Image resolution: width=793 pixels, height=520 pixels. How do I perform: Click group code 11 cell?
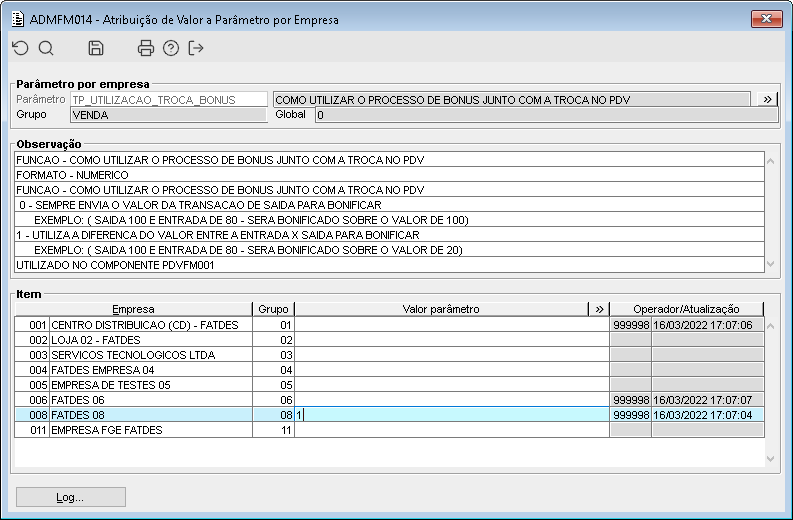pyautogui.click(x=273, y=430)
